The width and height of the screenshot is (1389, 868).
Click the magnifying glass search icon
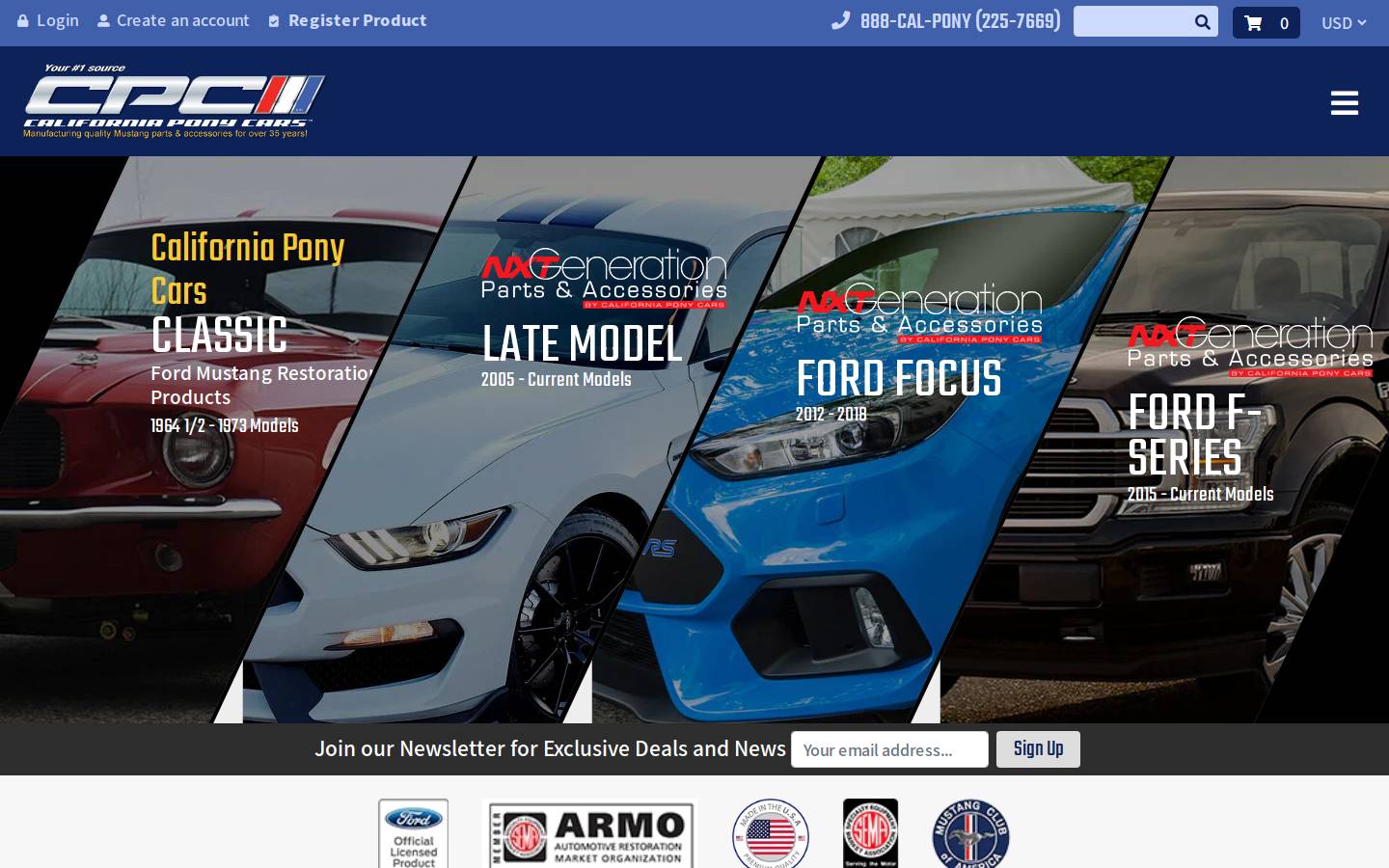tap(1203, 21)
